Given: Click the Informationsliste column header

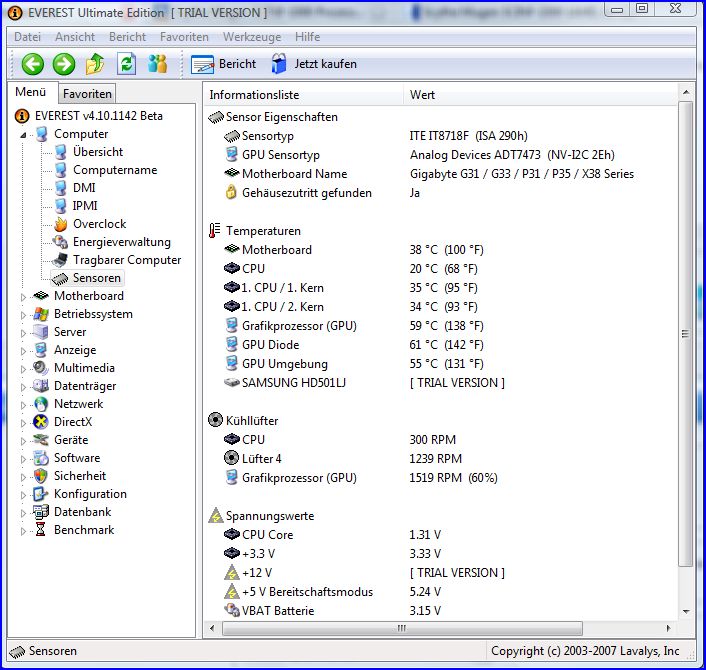Looking at the screenshot, I should (304, 95).
